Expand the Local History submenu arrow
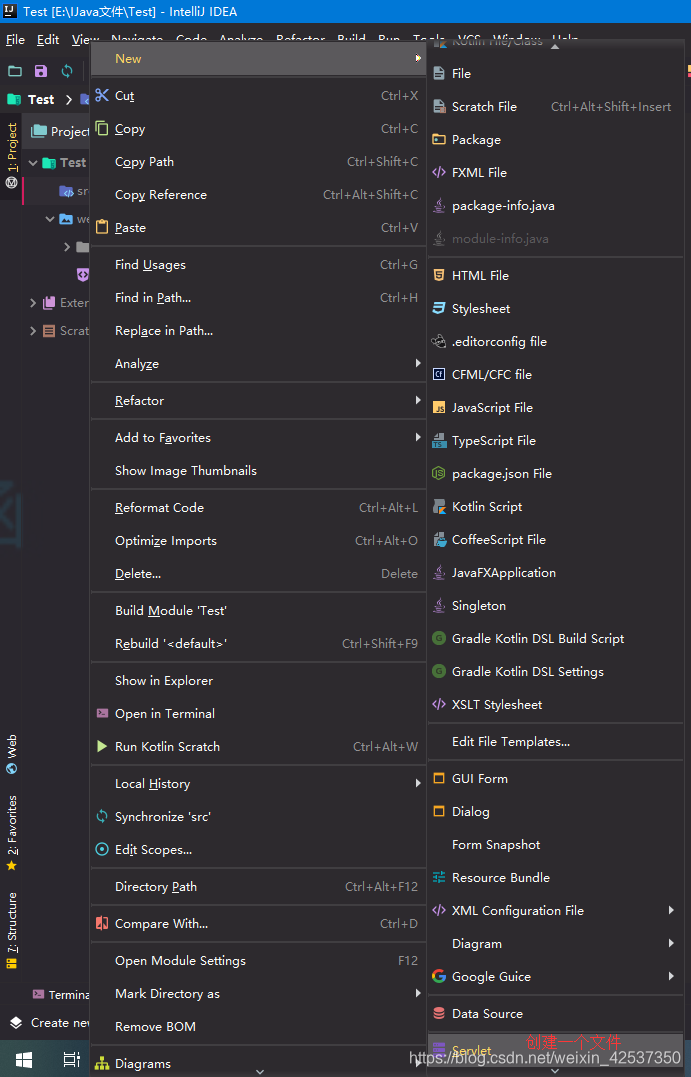 418,783
